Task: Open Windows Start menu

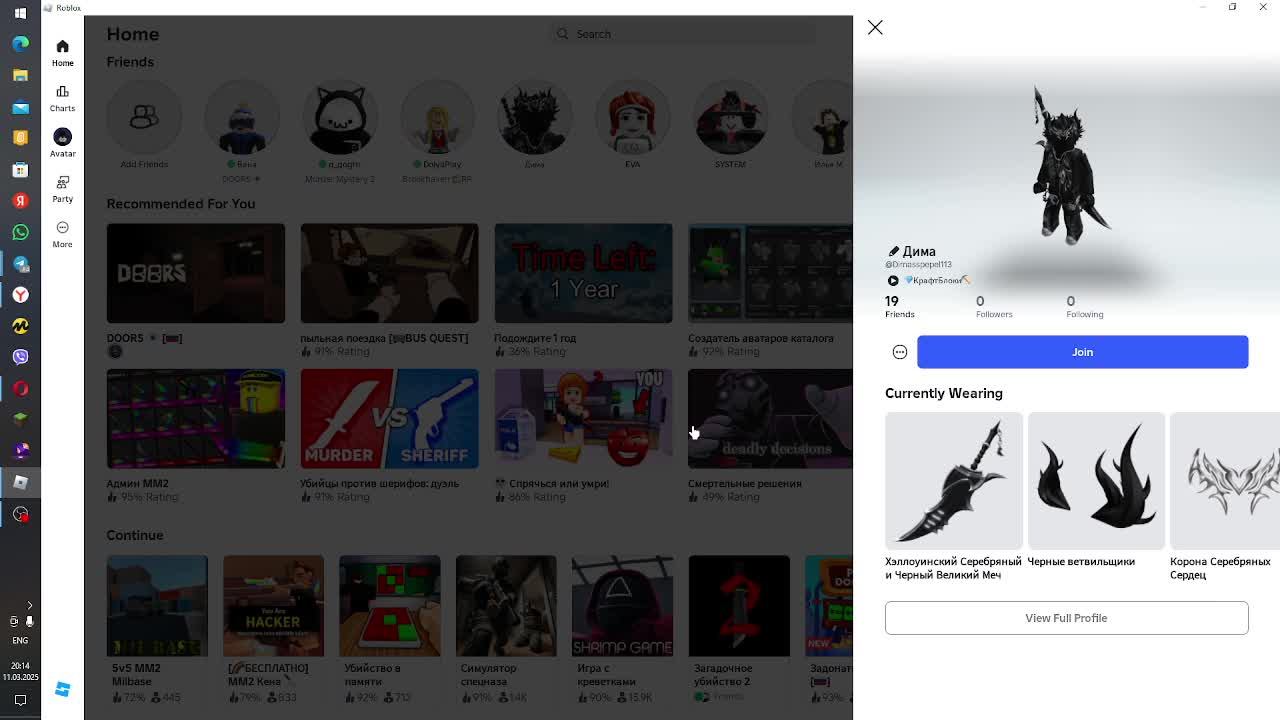Action: coord(20,13)
